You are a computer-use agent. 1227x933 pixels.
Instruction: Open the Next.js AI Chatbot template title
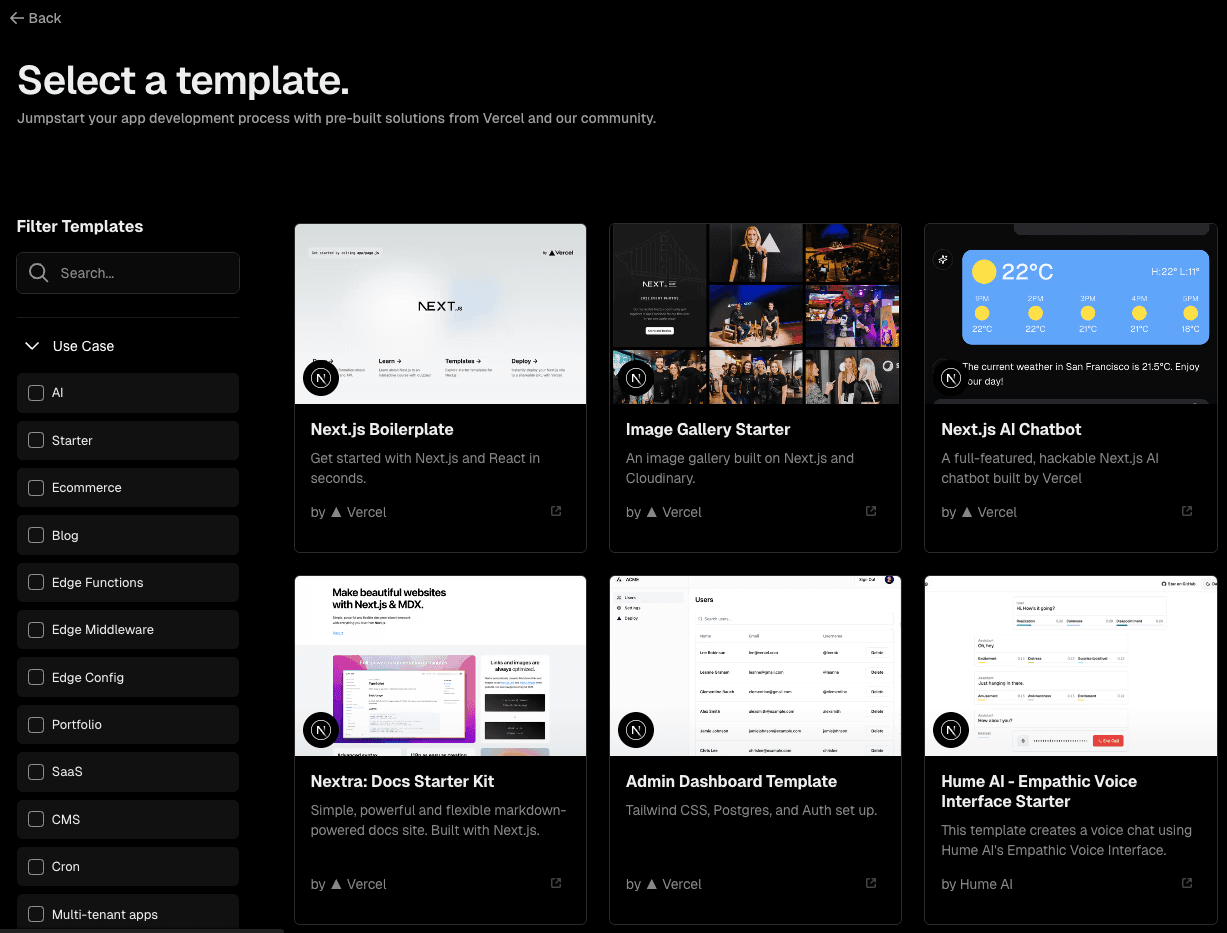click(x=1011, y=429)
